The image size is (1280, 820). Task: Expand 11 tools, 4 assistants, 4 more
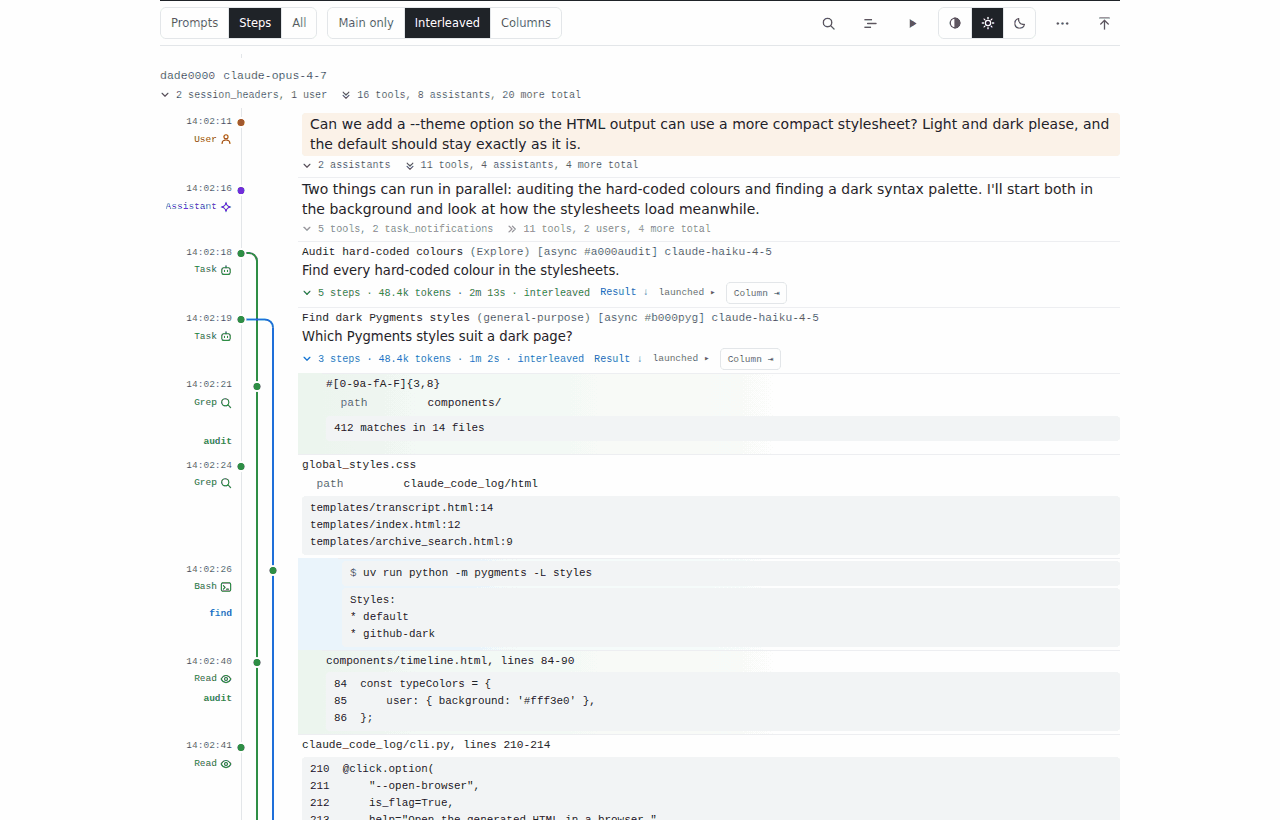coord(521,165)
